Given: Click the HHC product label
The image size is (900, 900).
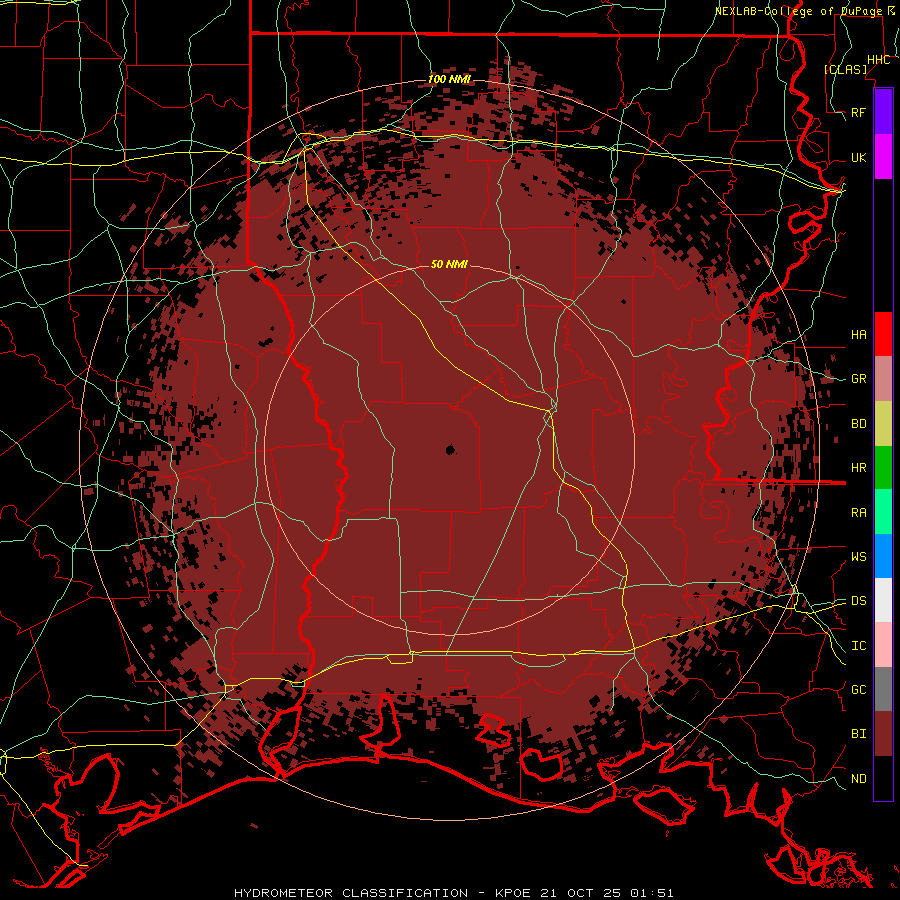Looking at the screenshot, I should pos(878,60).
